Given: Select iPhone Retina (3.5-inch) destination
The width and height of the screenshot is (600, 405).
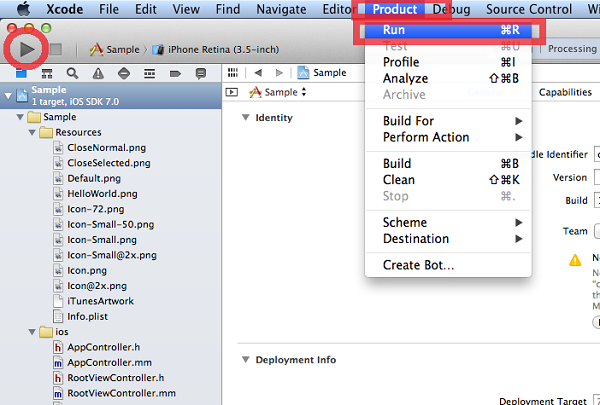Looking at the screenshot, I should [216, 49].
